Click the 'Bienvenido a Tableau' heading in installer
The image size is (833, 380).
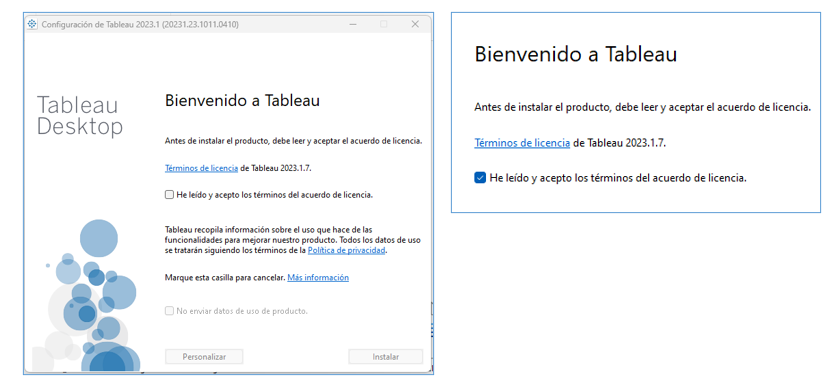point(242,100)
